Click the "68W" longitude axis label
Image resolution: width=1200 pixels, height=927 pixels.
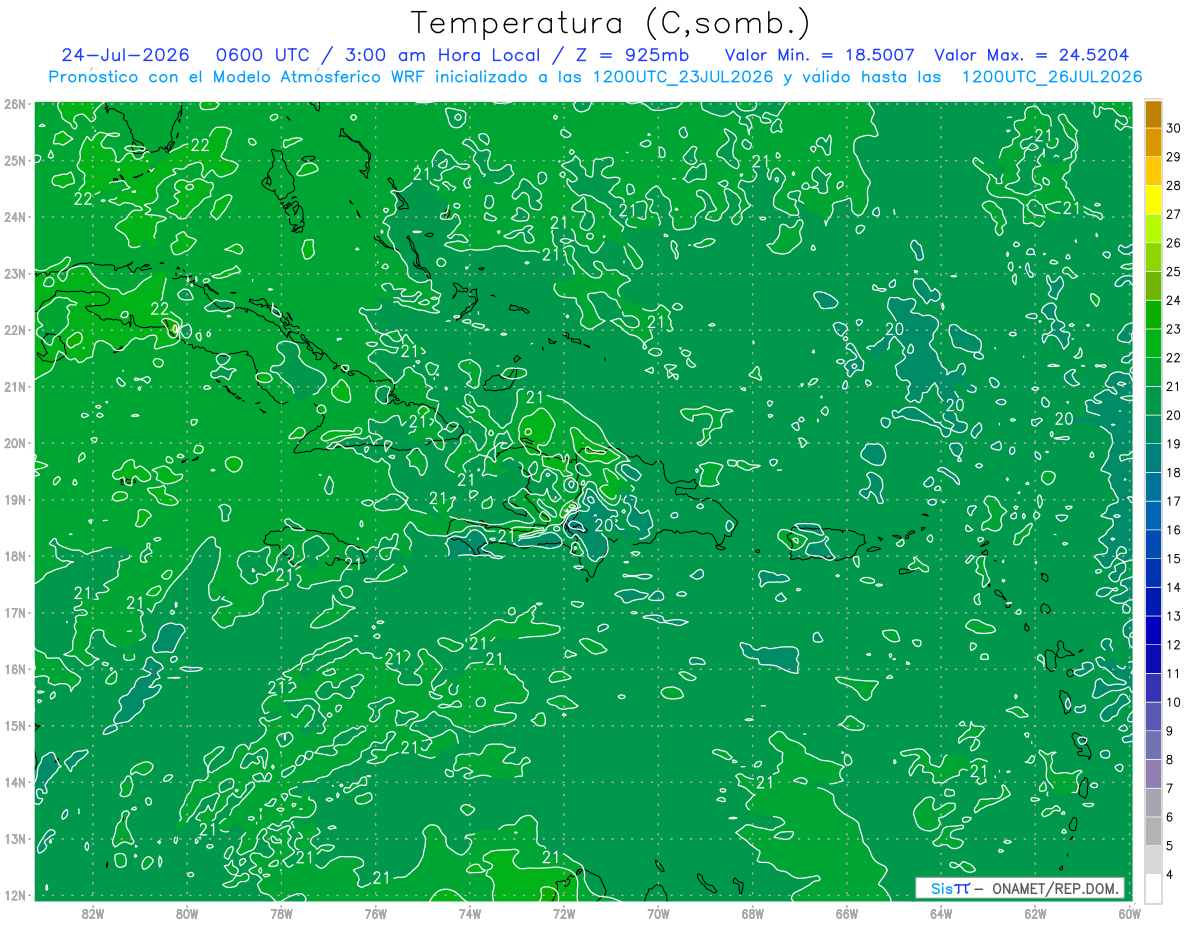click(753, 913)
